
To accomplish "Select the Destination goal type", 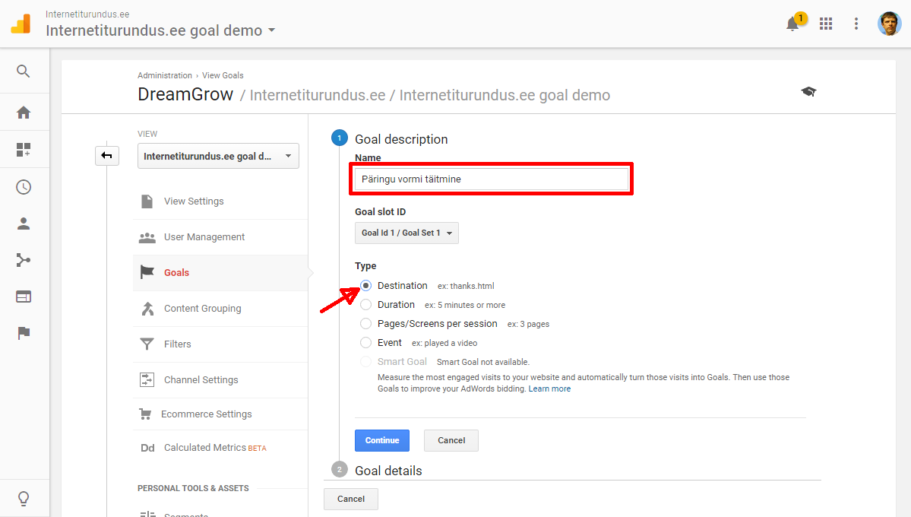I will [x=365, y=286].
